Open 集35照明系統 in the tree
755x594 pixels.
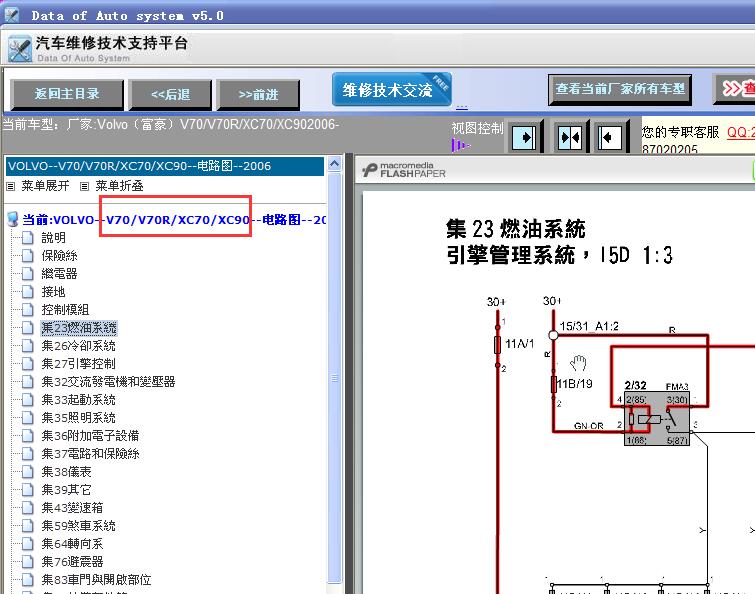pyautogui.click(x=78, y=418)
